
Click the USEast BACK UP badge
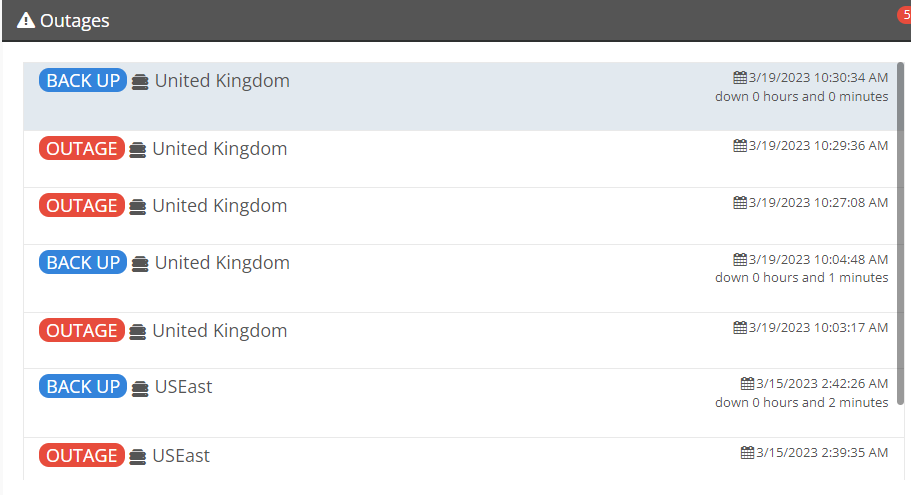coord(83,386)
